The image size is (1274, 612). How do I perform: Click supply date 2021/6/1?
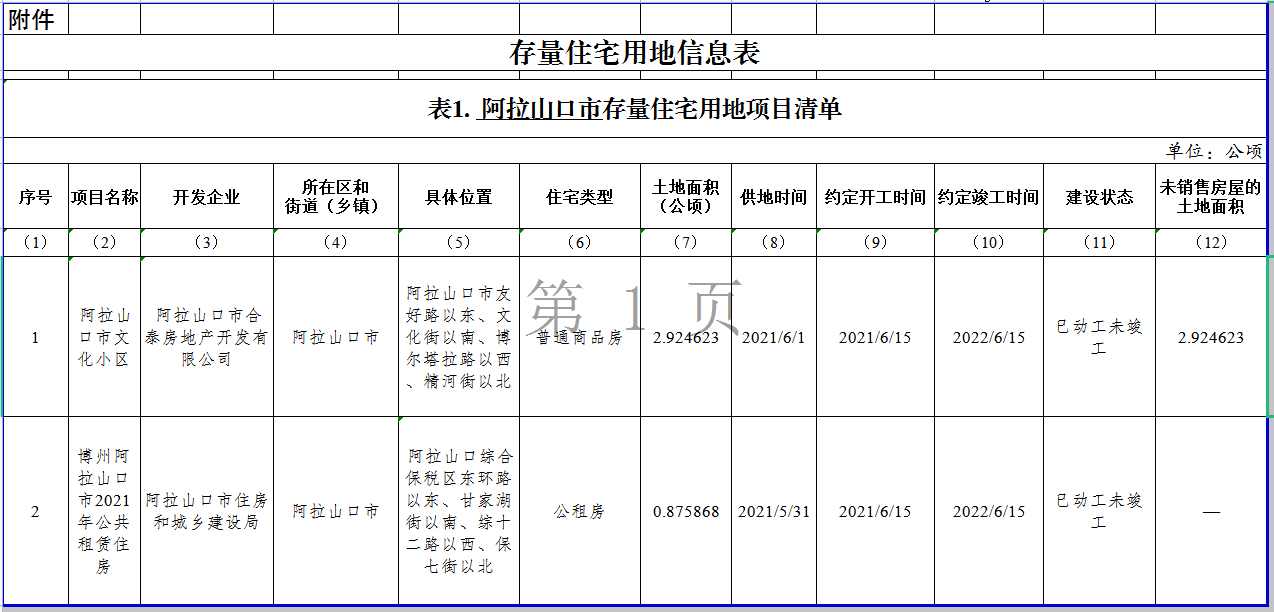[774, 337]
